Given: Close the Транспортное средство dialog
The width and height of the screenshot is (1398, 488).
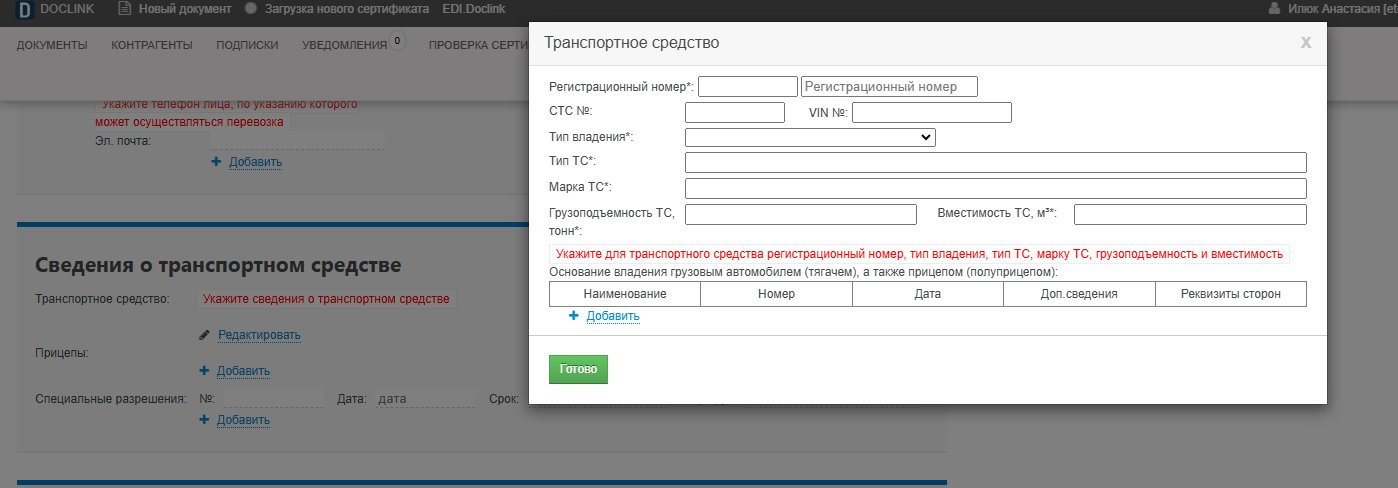Looking at the screenshot, I should pyautogui.click(x=1306, y=43).
